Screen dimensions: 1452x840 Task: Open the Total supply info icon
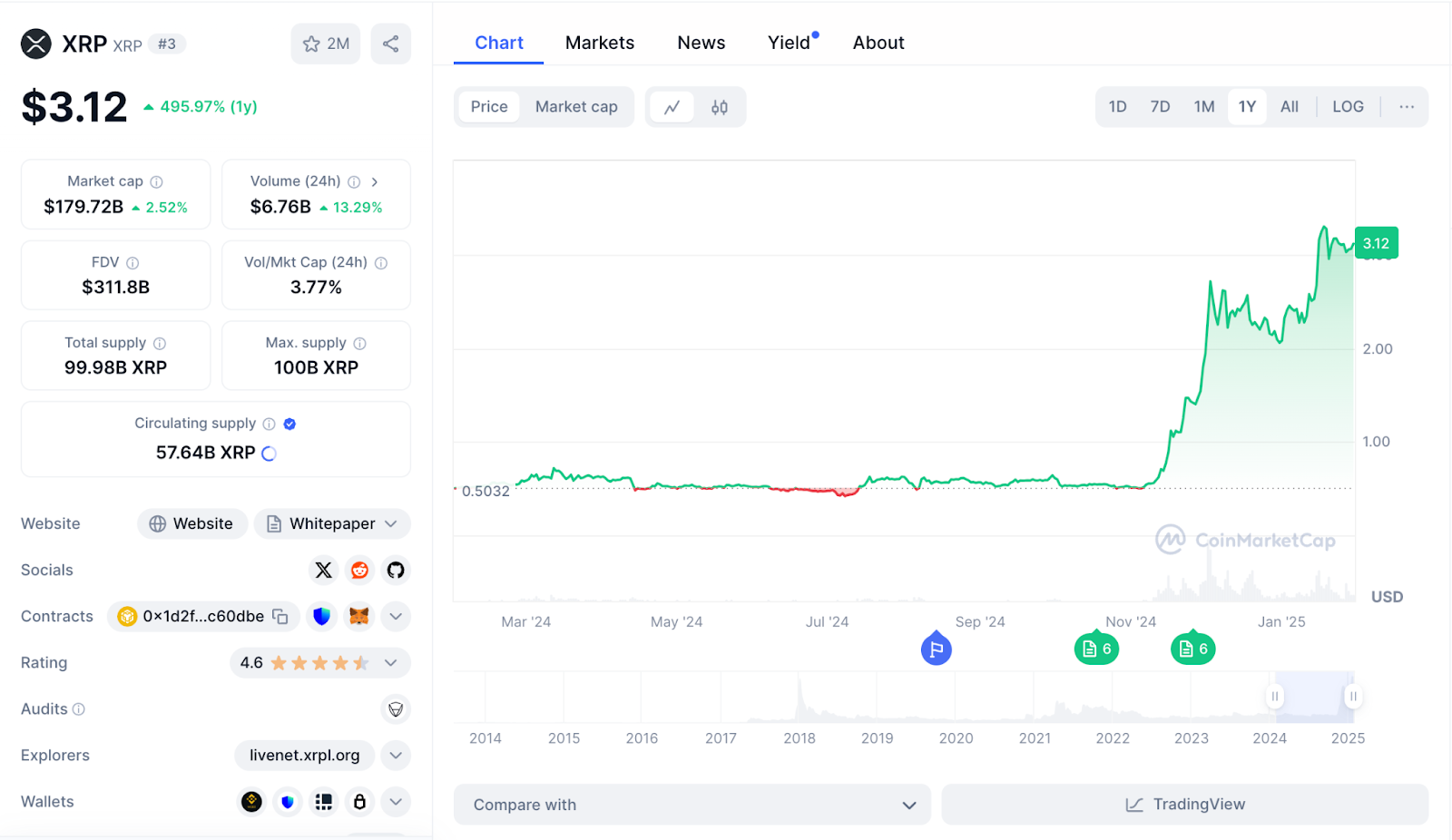click(160, 343)
